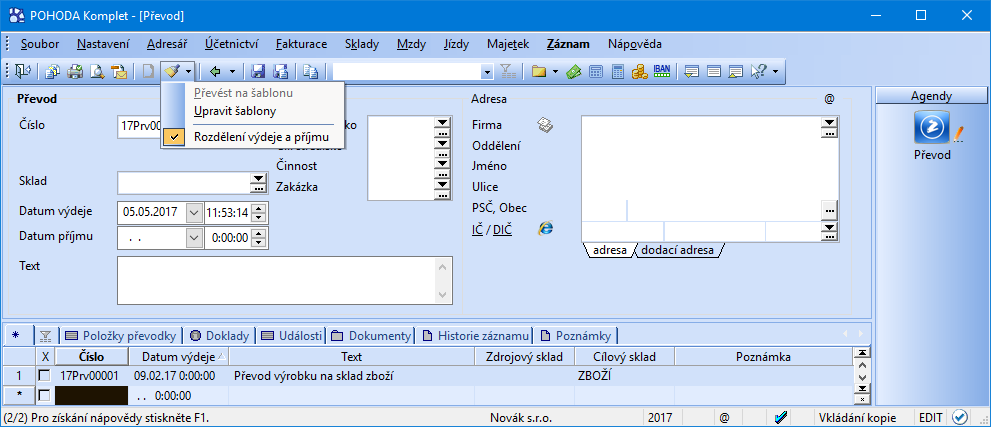
Task: Click the blue check mark icon in status bar
Action: tap(781, 418)
